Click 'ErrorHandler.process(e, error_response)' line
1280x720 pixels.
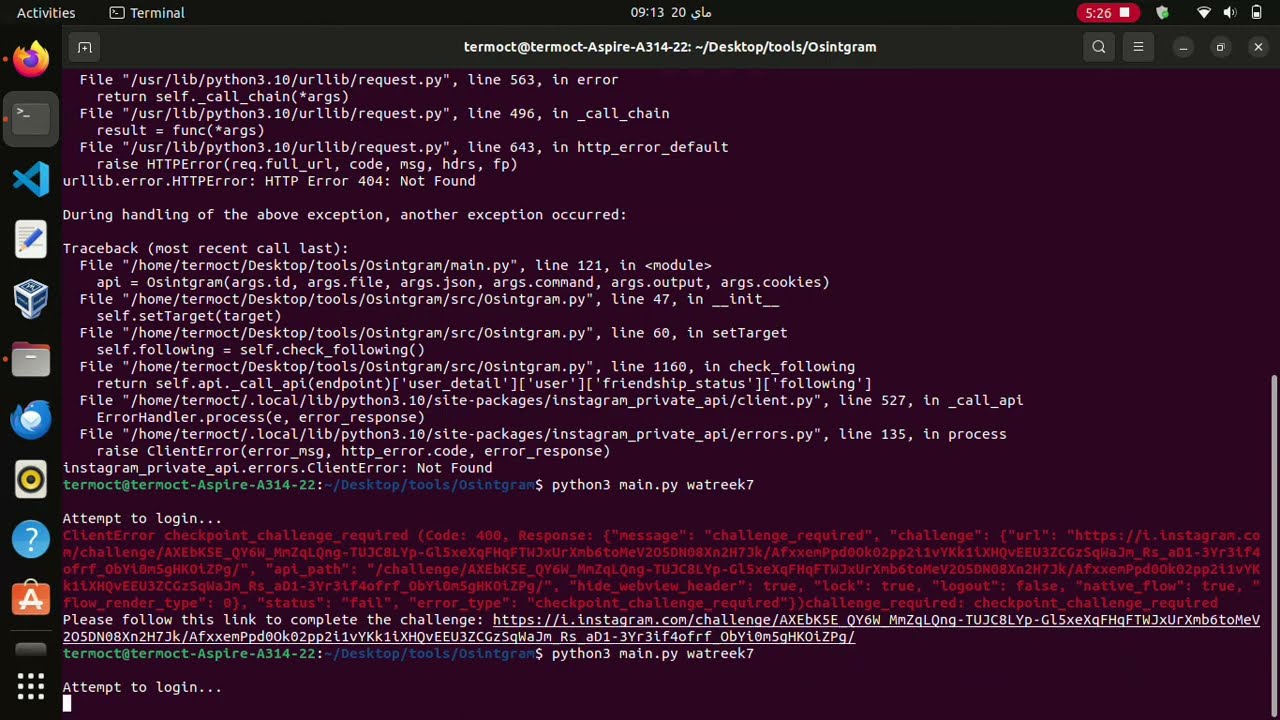260,417
